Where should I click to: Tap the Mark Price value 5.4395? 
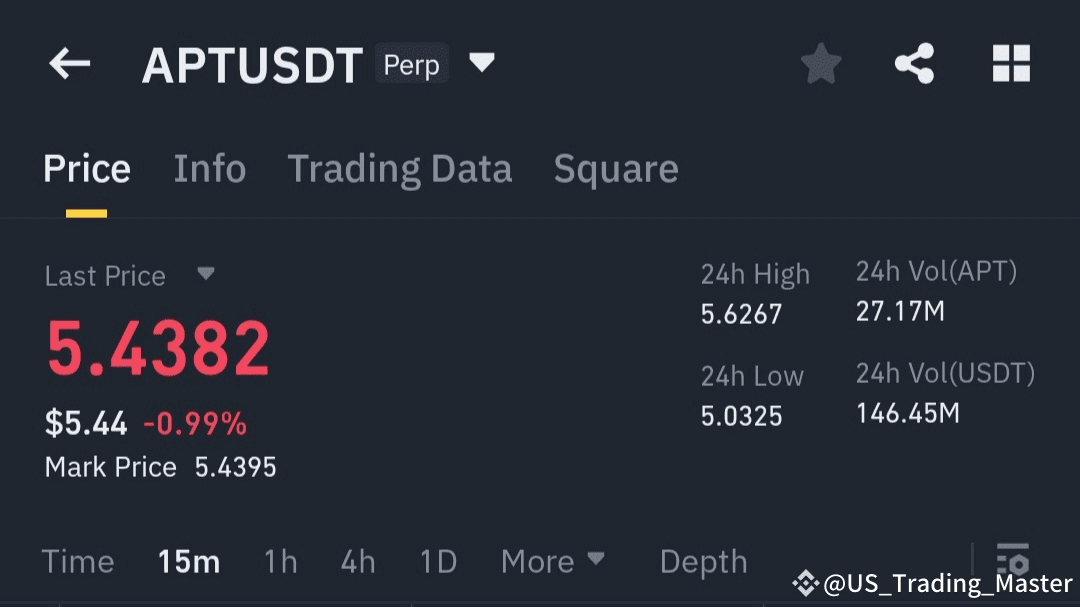click(x=235, y=467)
